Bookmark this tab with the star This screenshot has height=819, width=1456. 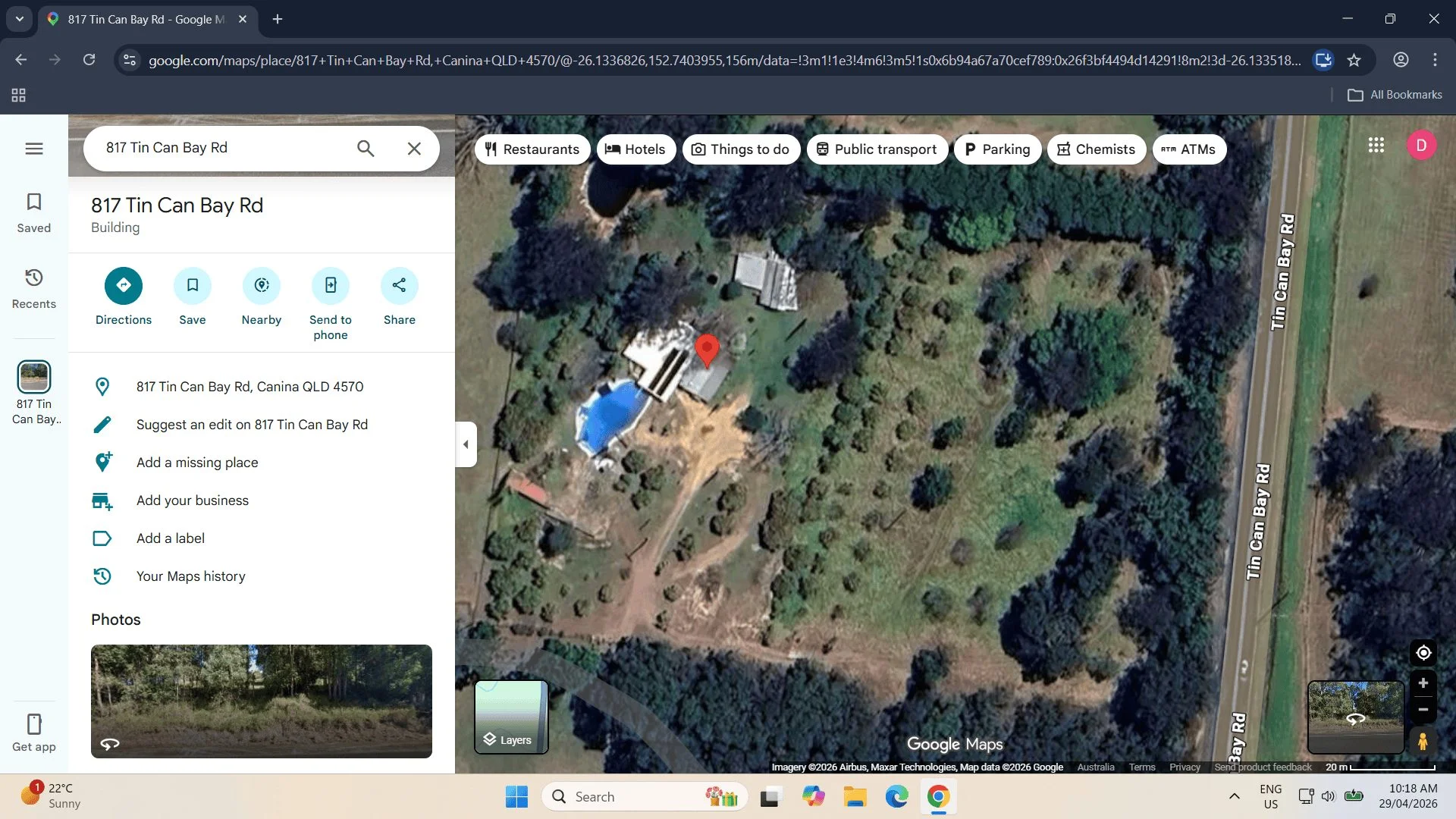(1354, 60)
